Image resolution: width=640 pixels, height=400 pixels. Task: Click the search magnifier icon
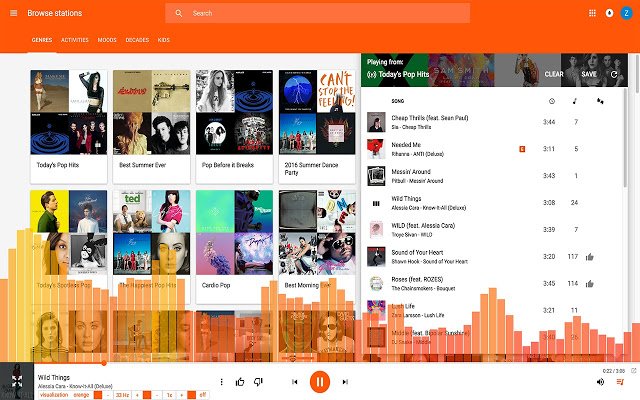point(179,13)
